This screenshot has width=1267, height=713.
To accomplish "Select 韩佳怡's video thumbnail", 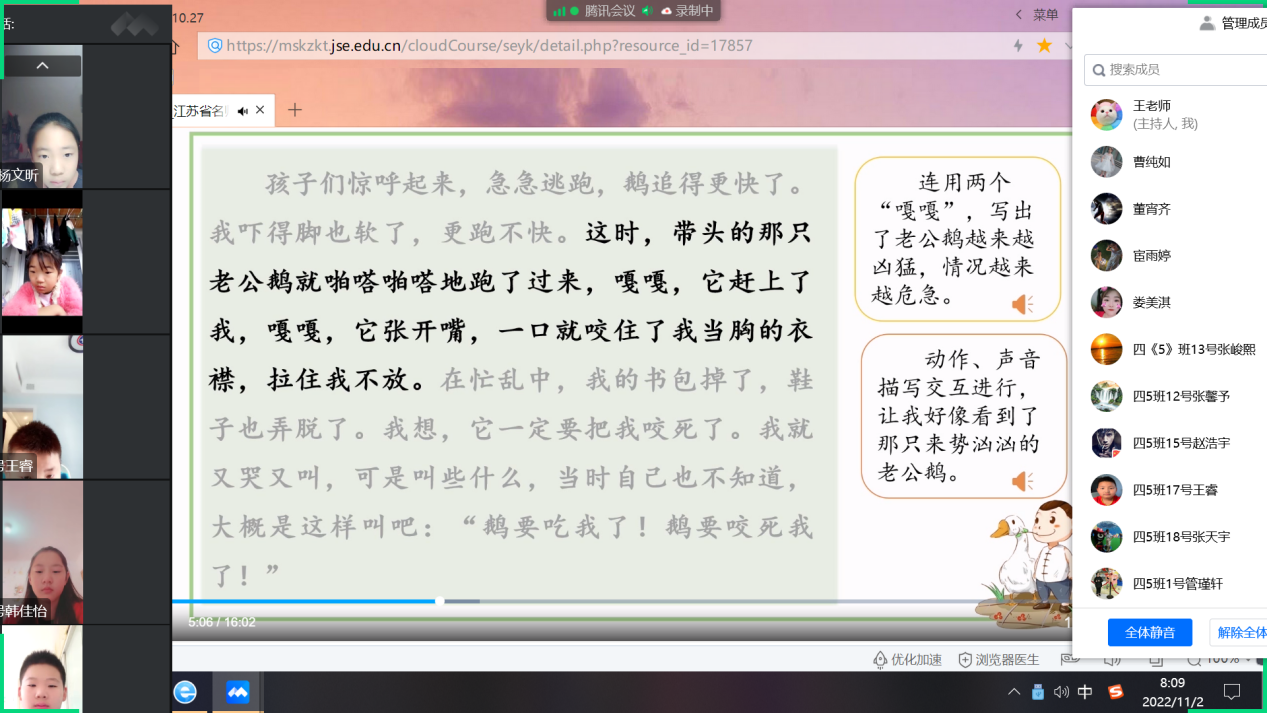I will tap(42, 552).
